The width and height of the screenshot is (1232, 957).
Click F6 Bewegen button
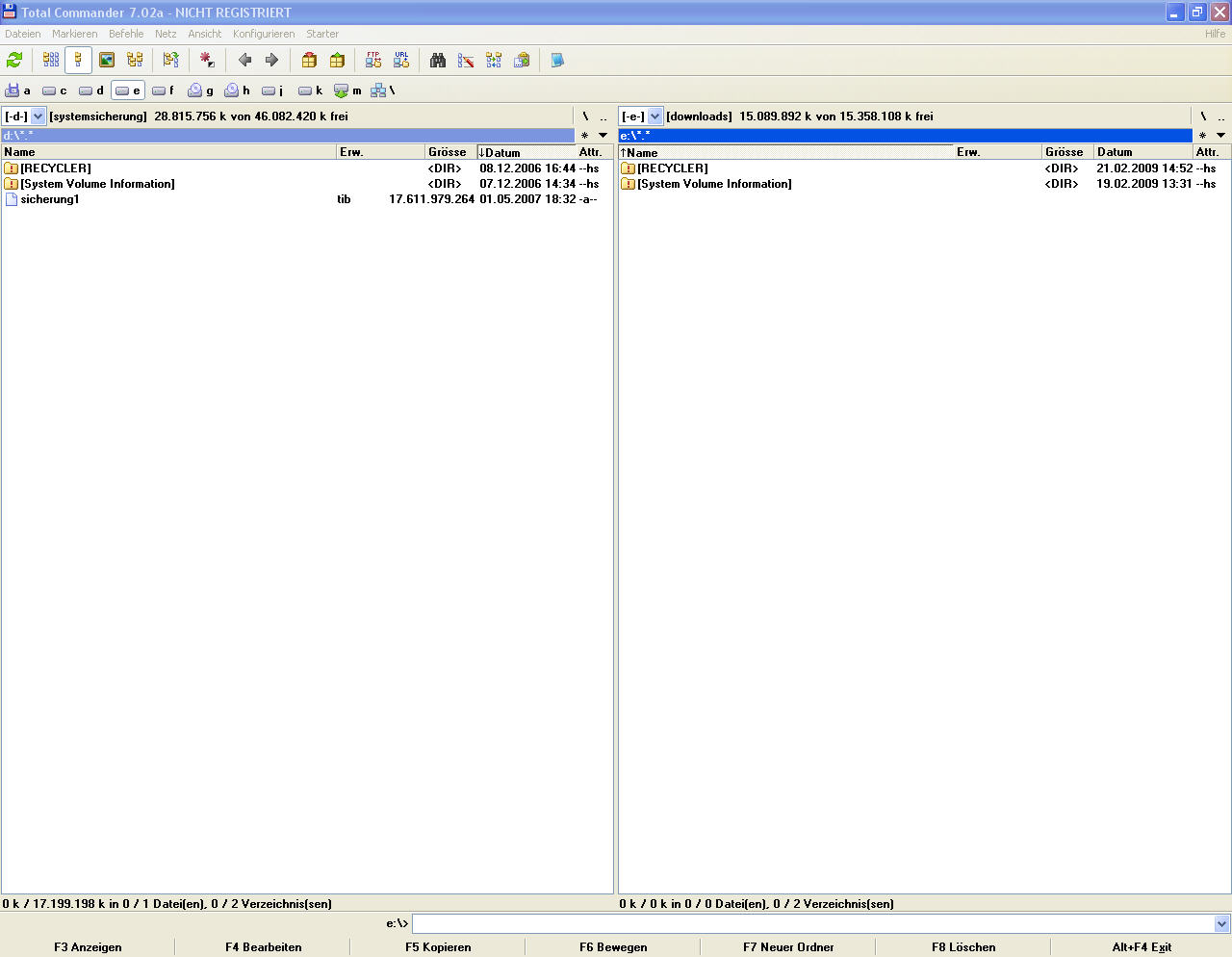(613, 946)
